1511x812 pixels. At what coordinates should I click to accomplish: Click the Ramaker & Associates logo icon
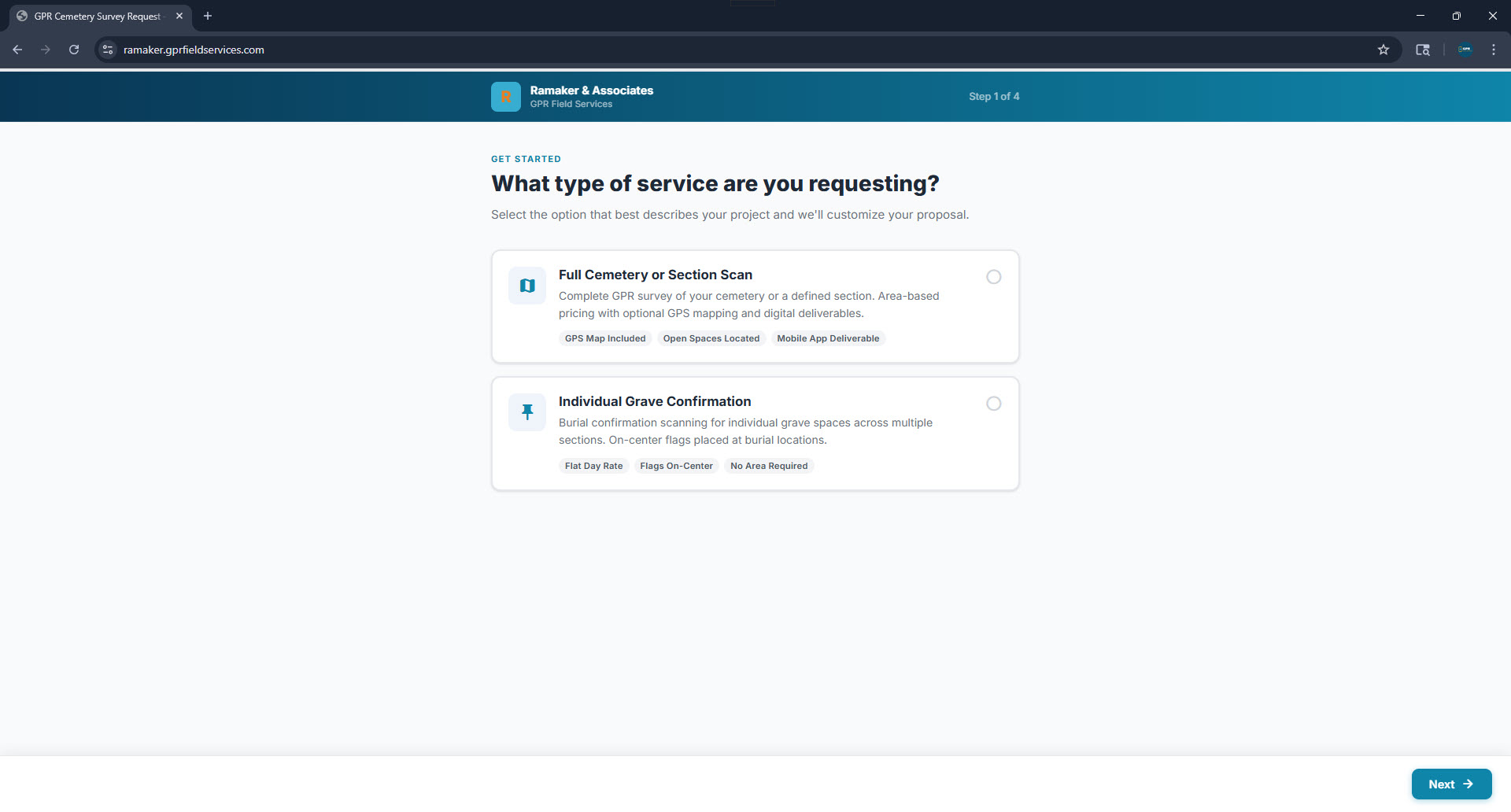506,96
